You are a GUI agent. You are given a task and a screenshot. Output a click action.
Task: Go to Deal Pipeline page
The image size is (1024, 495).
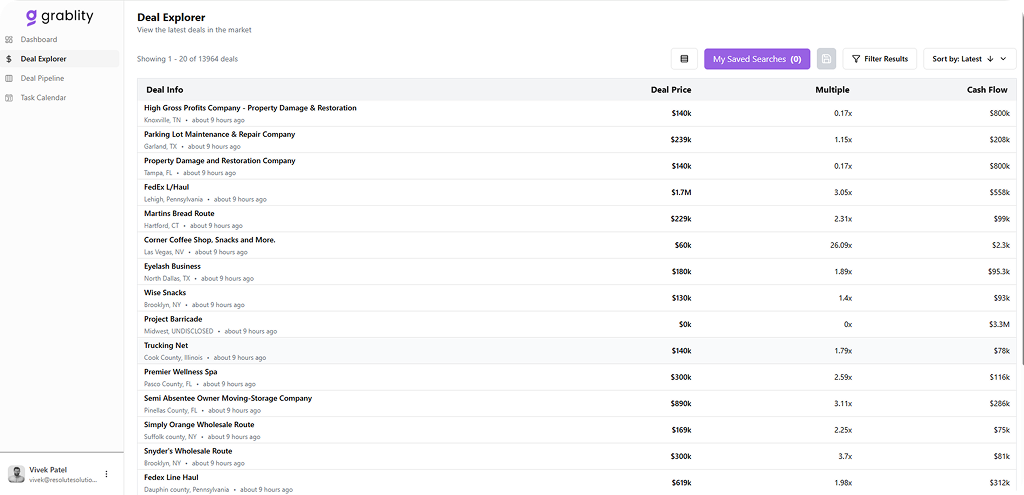click(x=42, y=78)
